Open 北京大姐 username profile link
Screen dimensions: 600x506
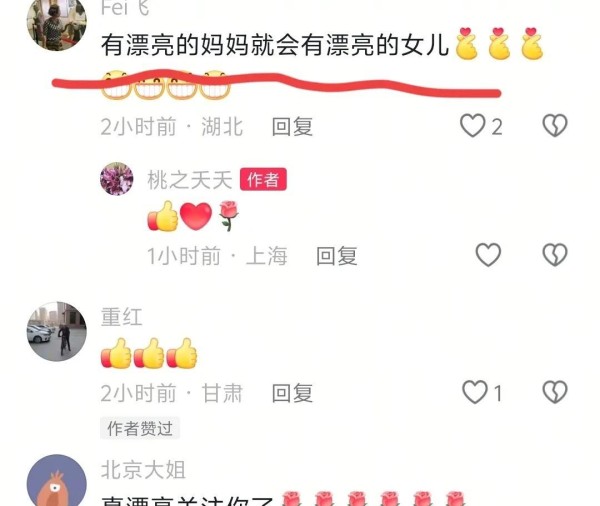pos(143,470)
